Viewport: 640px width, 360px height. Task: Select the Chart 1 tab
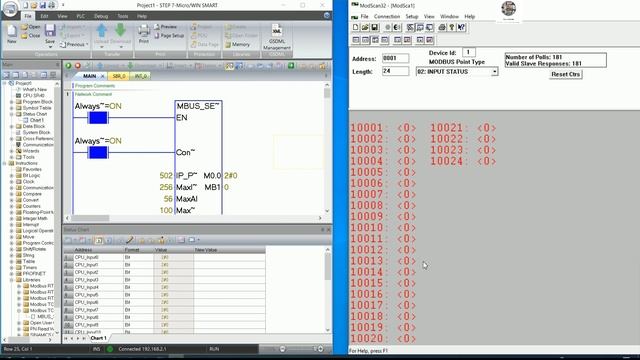click(x=98, y=338)
